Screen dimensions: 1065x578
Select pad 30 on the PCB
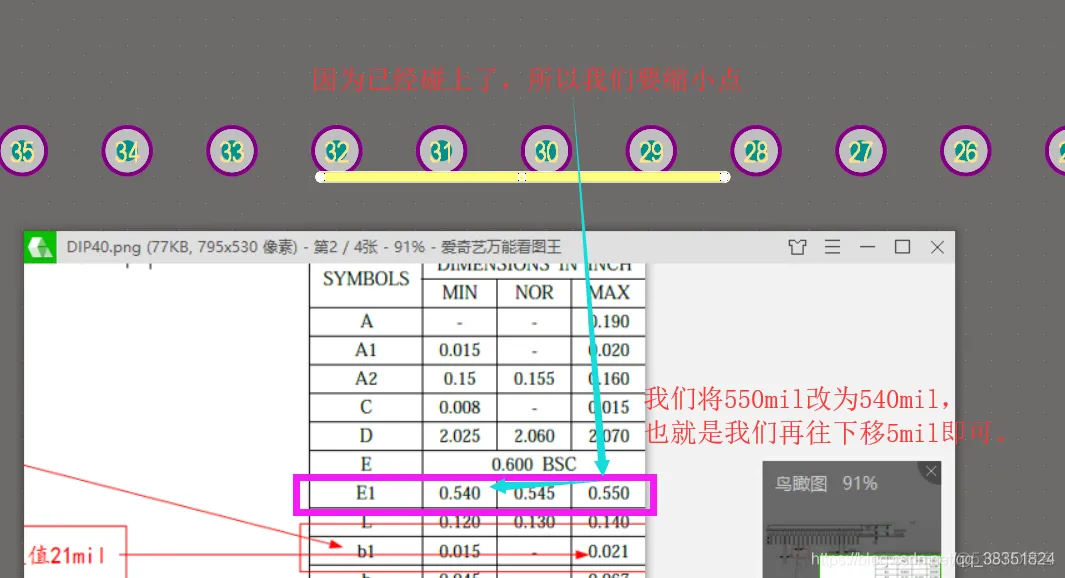(x=546, y=152)
